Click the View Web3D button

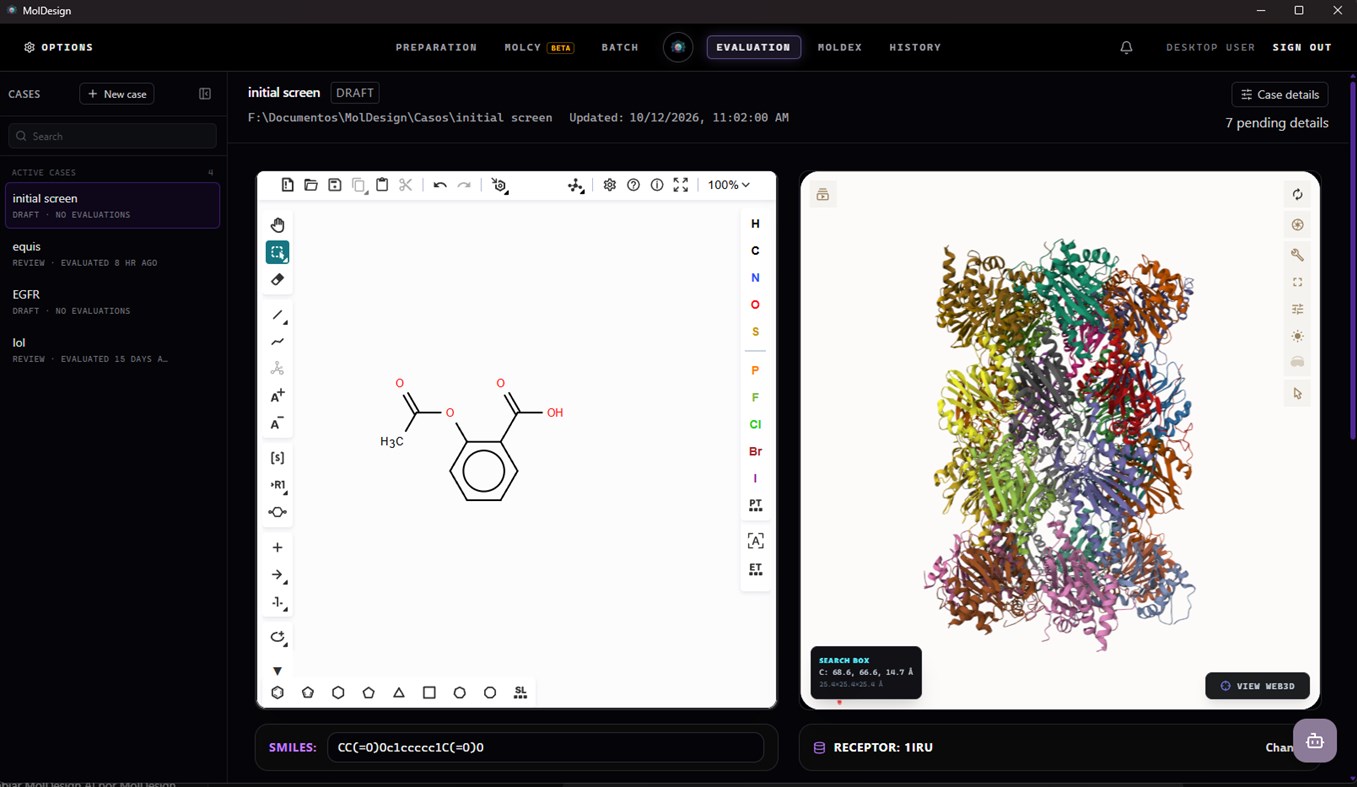click(x=1257, y=686)
